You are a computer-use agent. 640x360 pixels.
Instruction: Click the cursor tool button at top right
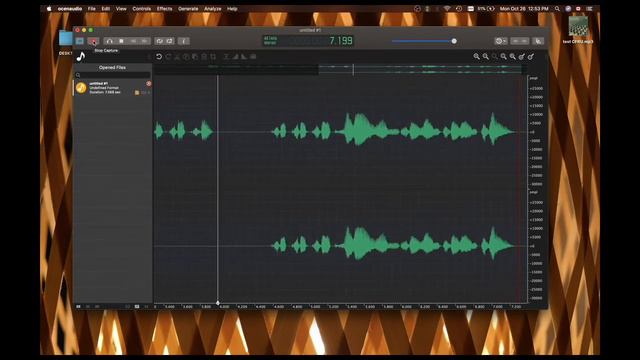coord(538,41)
